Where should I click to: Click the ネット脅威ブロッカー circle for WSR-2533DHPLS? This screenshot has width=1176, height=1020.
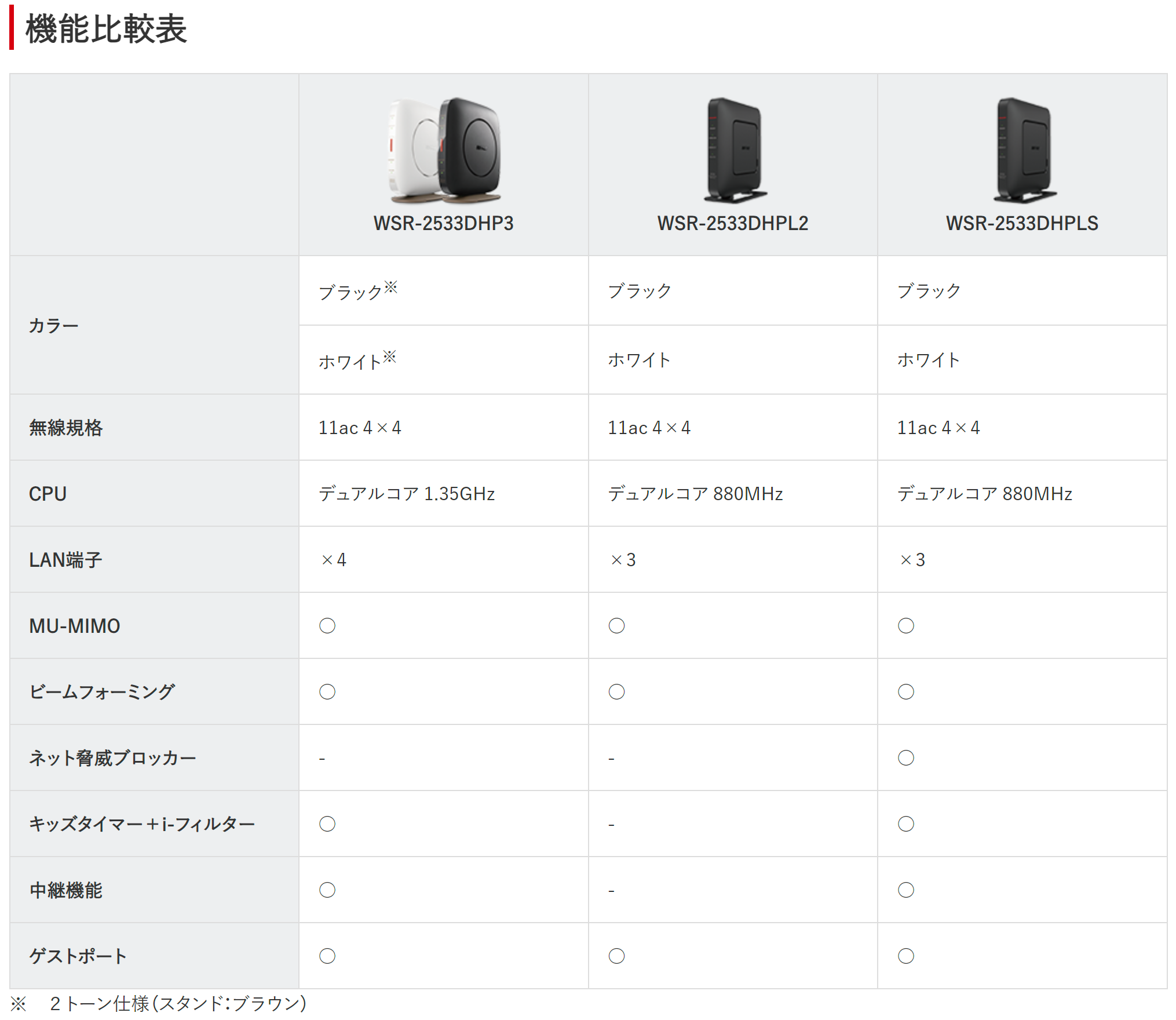(x=906, y=757)
